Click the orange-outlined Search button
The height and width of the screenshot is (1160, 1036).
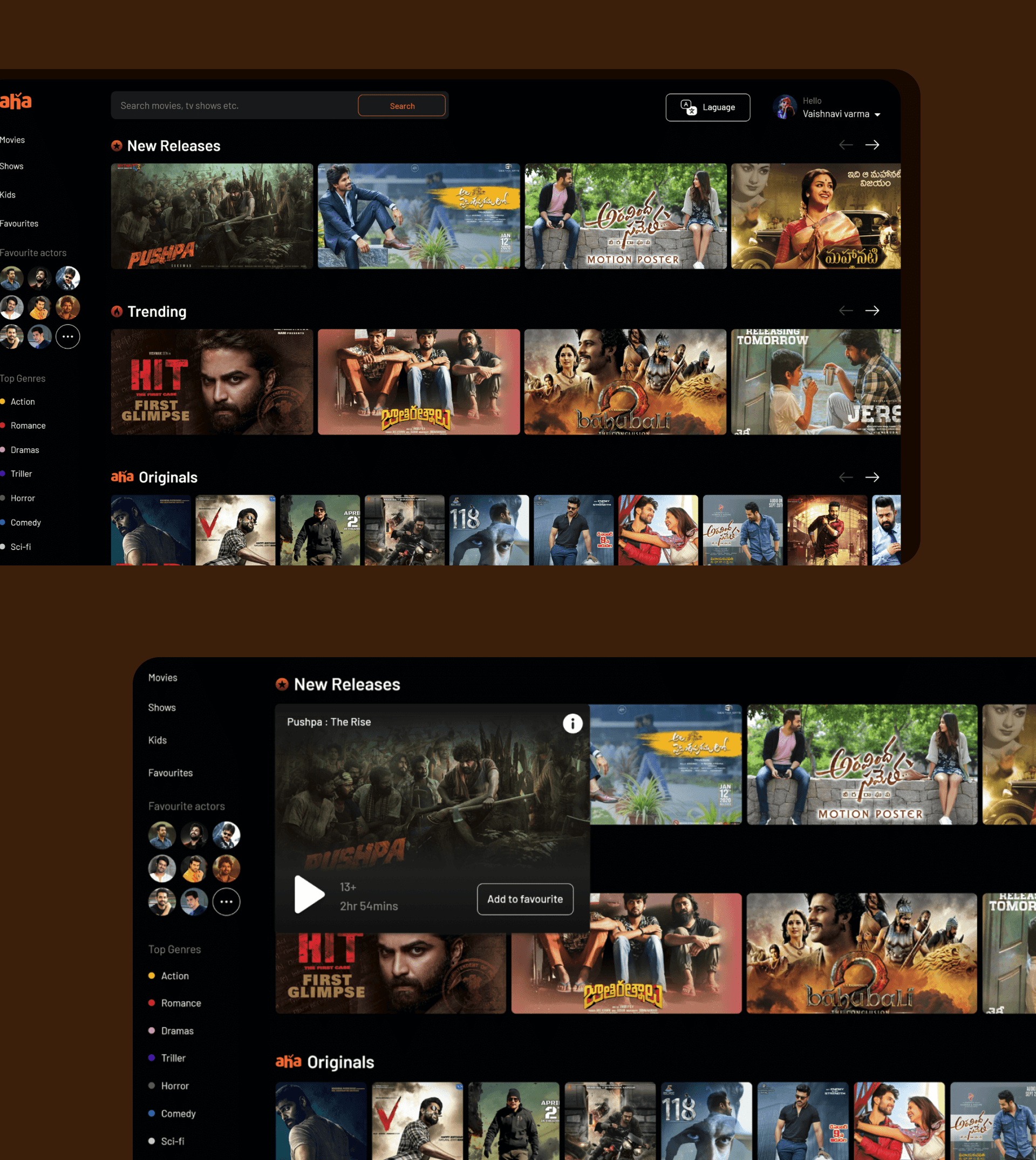pyautogui.click(x=402, y=106)
